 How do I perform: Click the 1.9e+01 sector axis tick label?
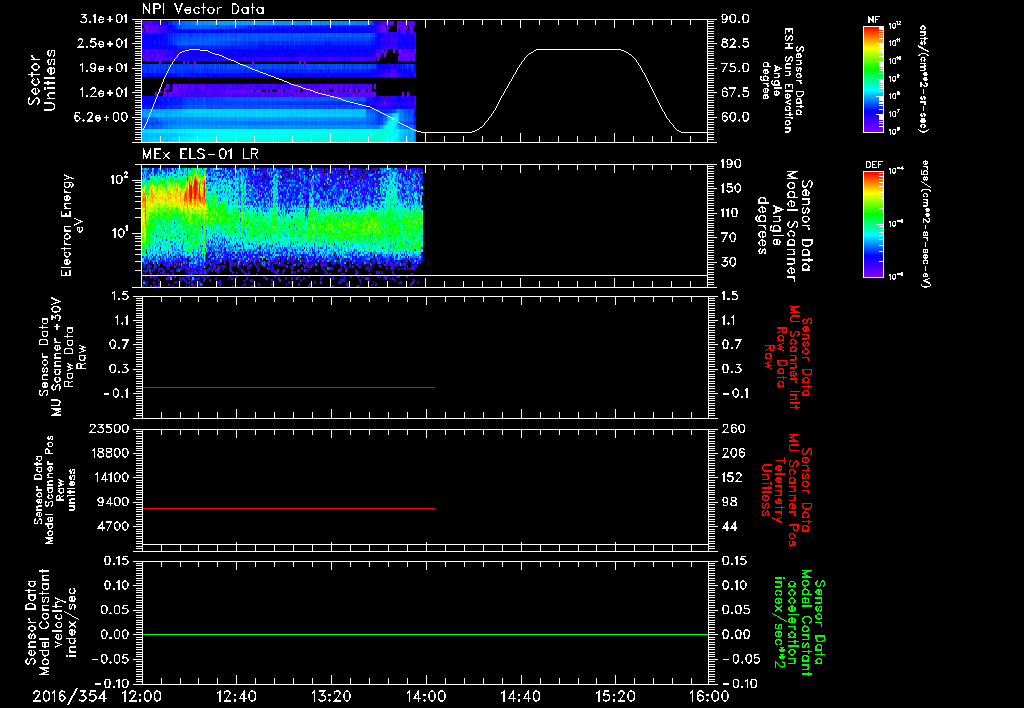point(104,68)
